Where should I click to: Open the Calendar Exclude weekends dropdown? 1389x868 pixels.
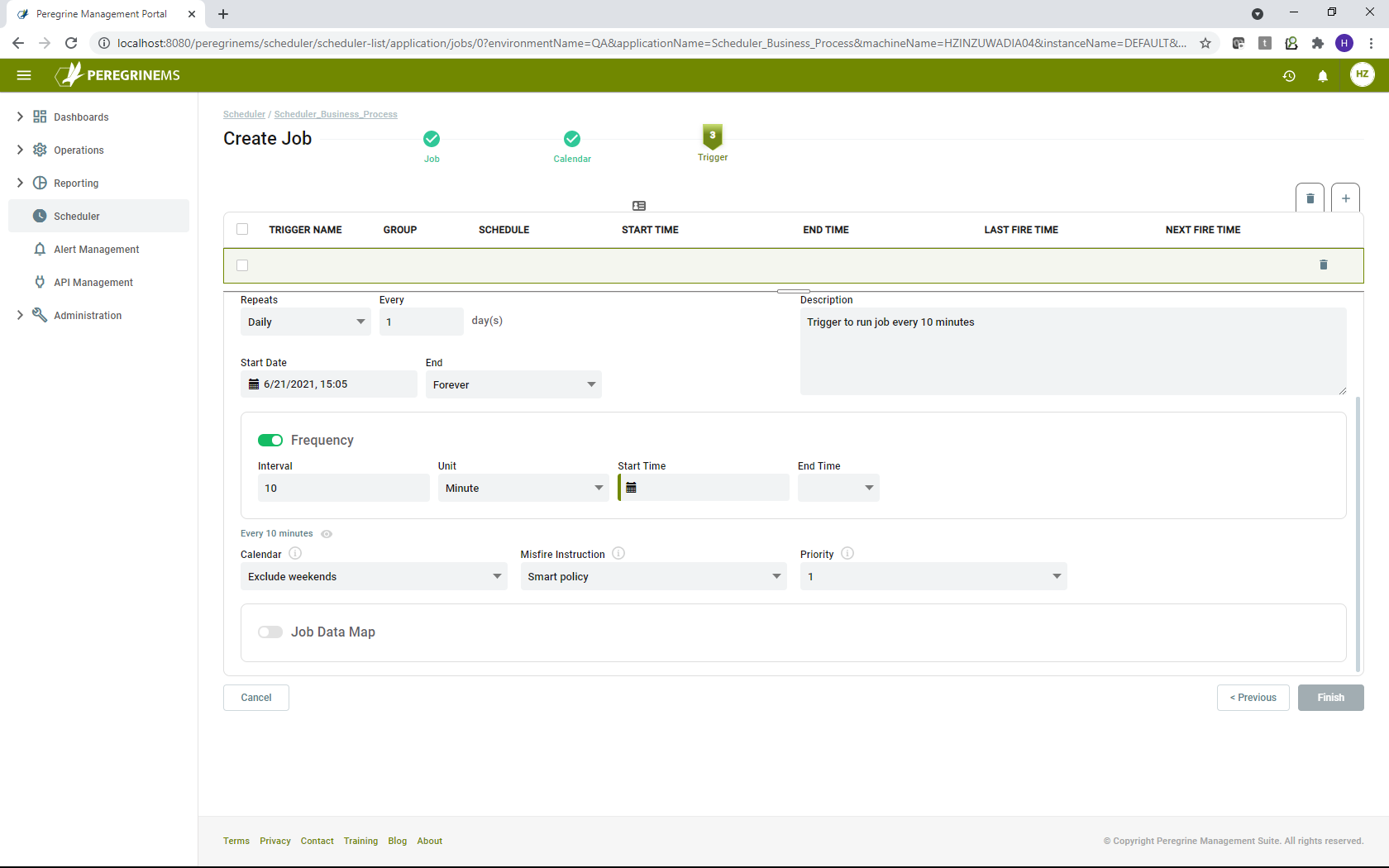(374, 576)
